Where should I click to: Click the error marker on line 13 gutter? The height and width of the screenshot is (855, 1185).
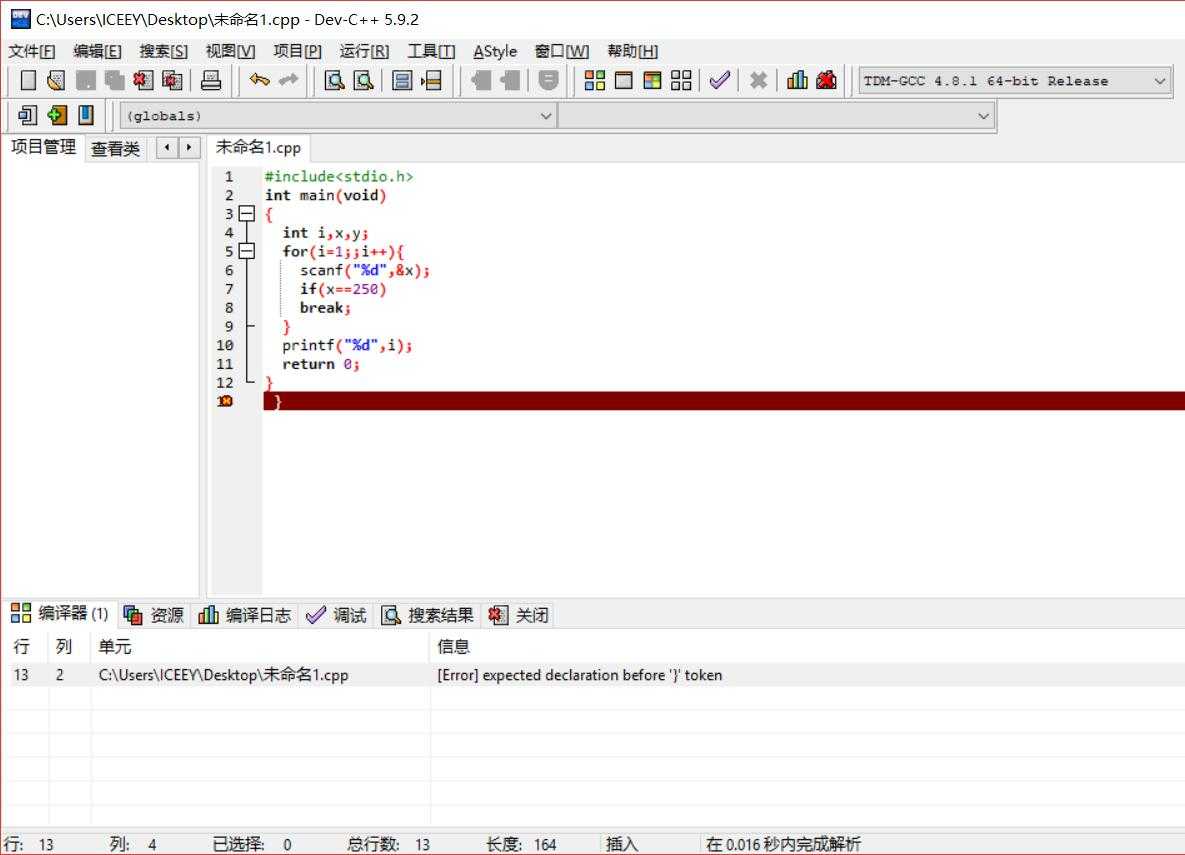click(224, 401)
